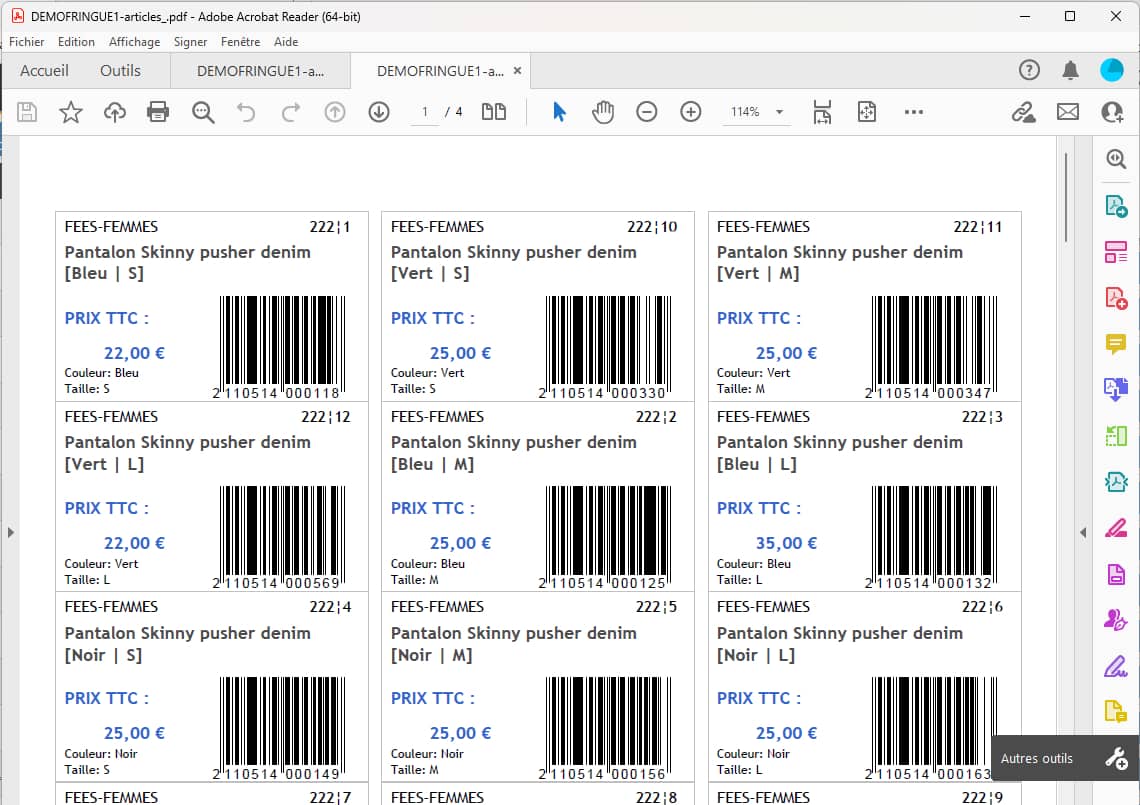Click 'Couleur: Noir' on the 222¦4 label
The height and width of the screenshot is (805, 1140).
point(101,754)
